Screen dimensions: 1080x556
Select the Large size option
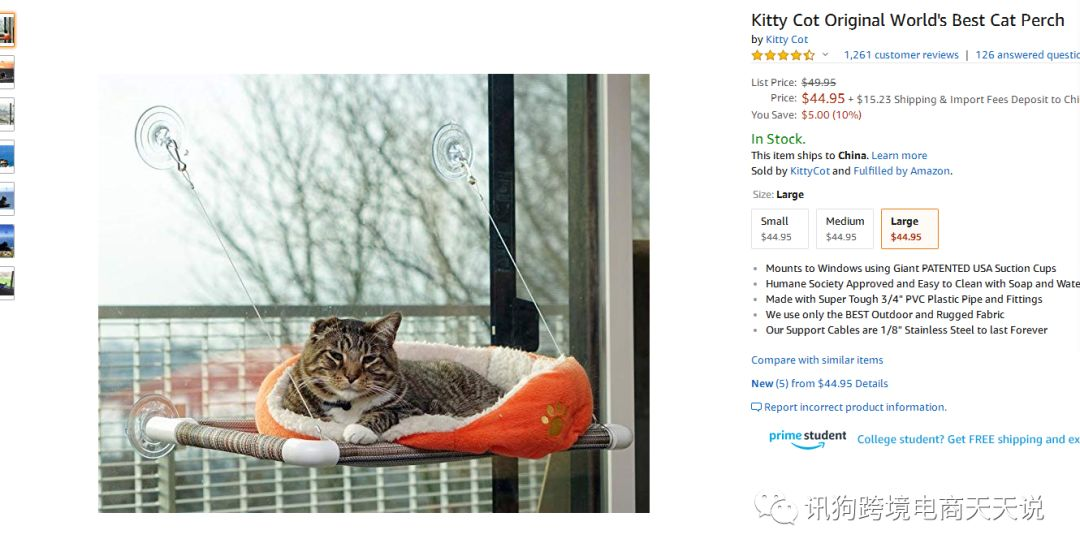pos(909,229)
